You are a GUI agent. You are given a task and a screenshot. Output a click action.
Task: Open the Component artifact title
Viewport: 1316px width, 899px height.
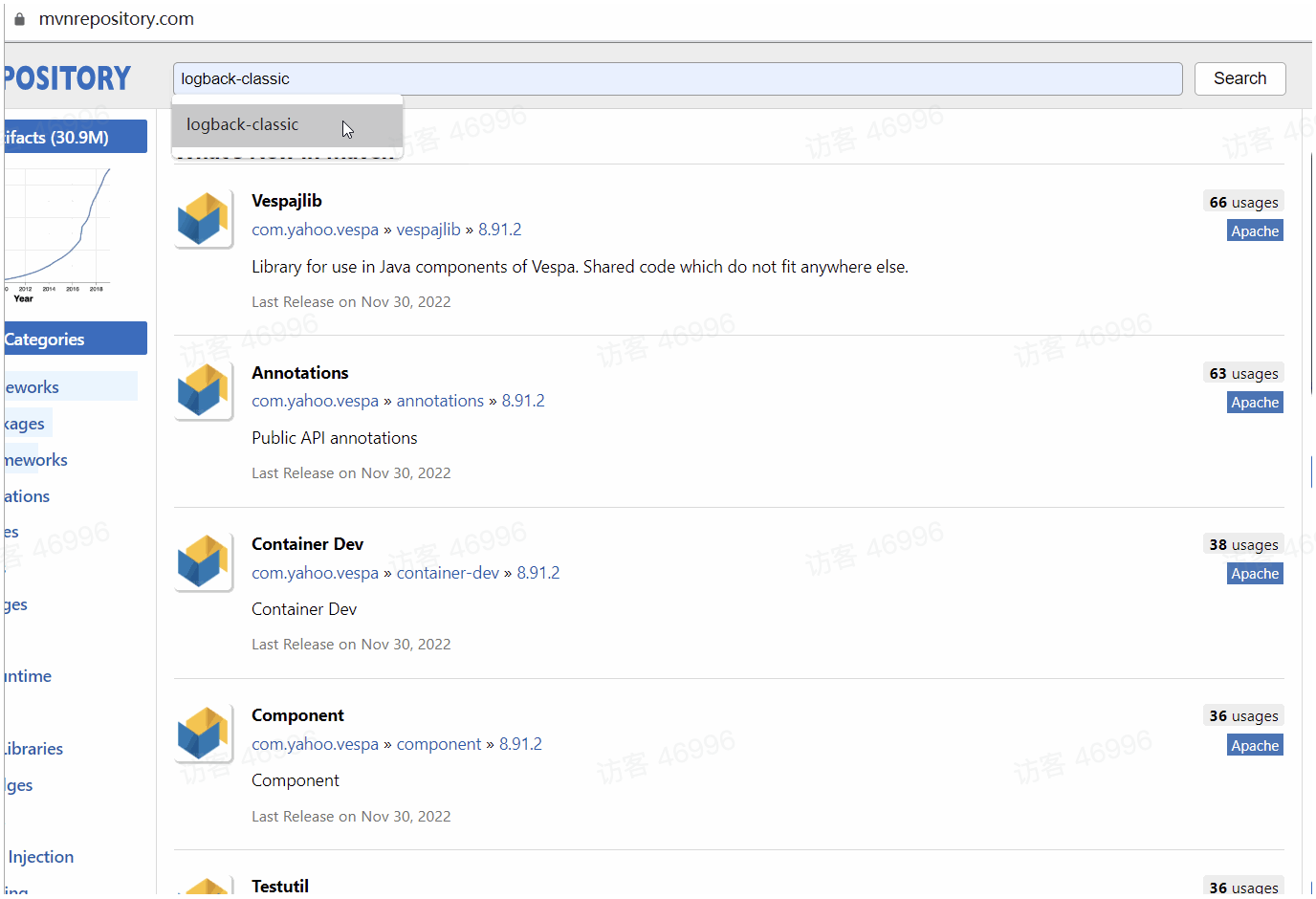pos(297,715)
